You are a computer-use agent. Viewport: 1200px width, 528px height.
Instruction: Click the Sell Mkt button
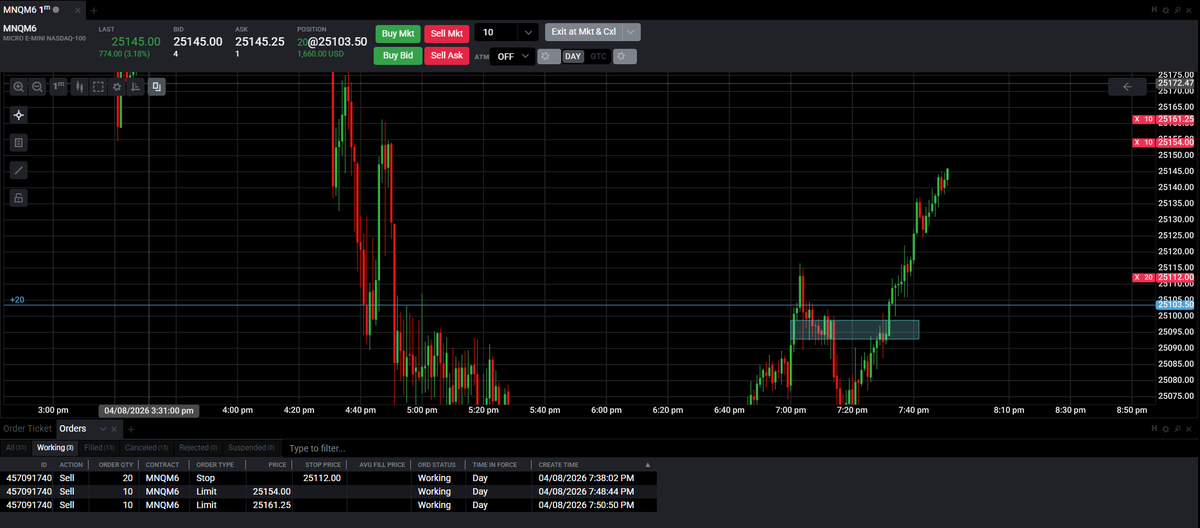447,33
